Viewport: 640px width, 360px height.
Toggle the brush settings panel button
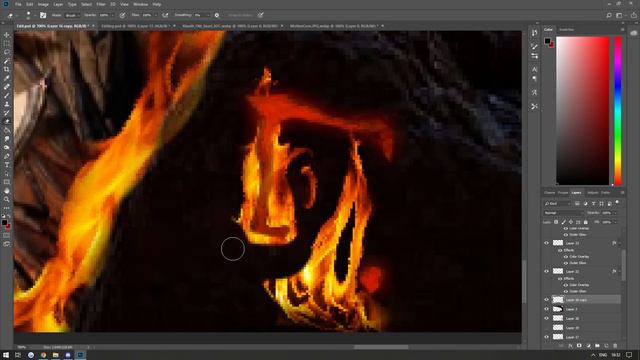click(x=43, y=15)
